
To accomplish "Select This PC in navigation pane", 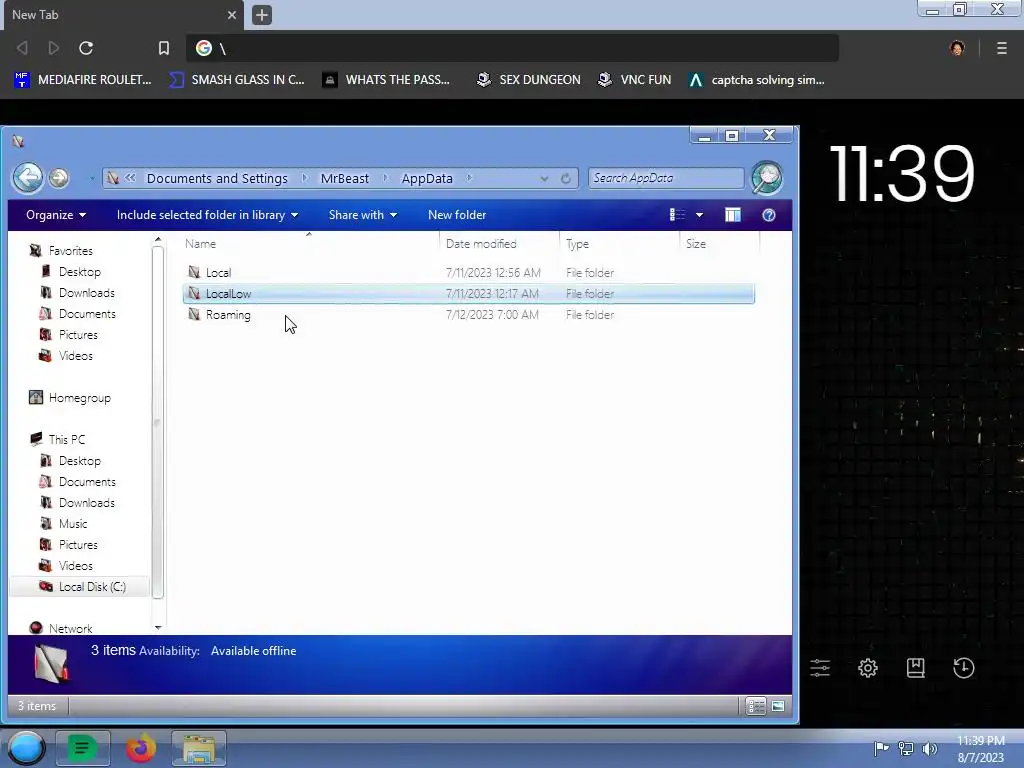I will coord(66,440).
